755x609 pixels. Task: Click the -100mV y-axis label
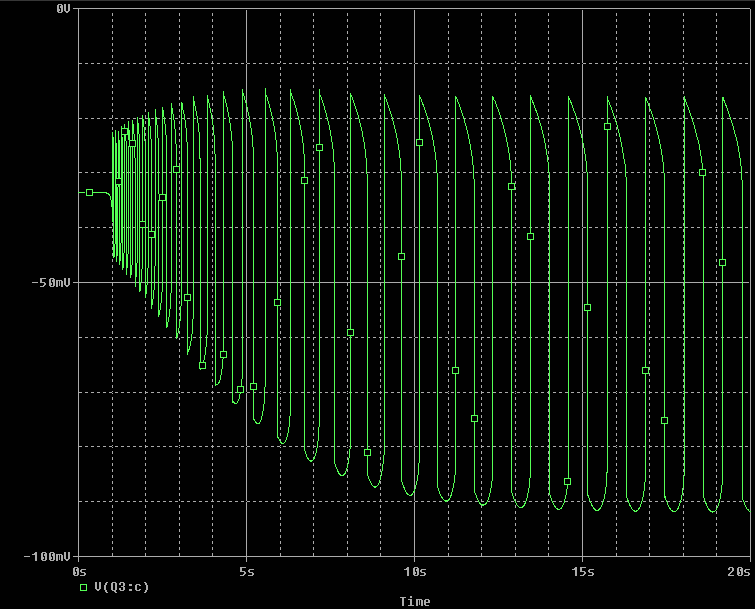pos(47,557)
